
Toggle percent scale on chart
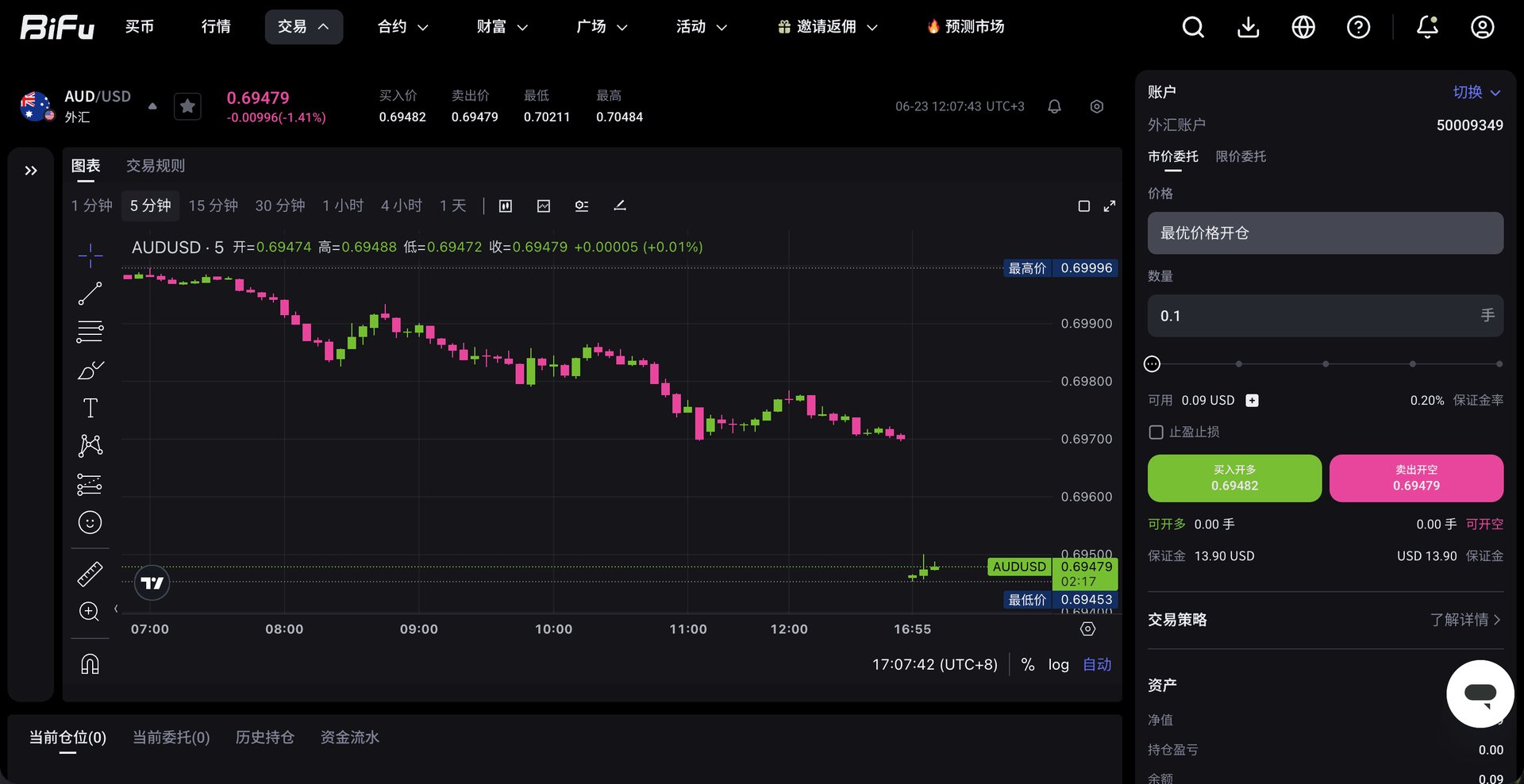1028,665
